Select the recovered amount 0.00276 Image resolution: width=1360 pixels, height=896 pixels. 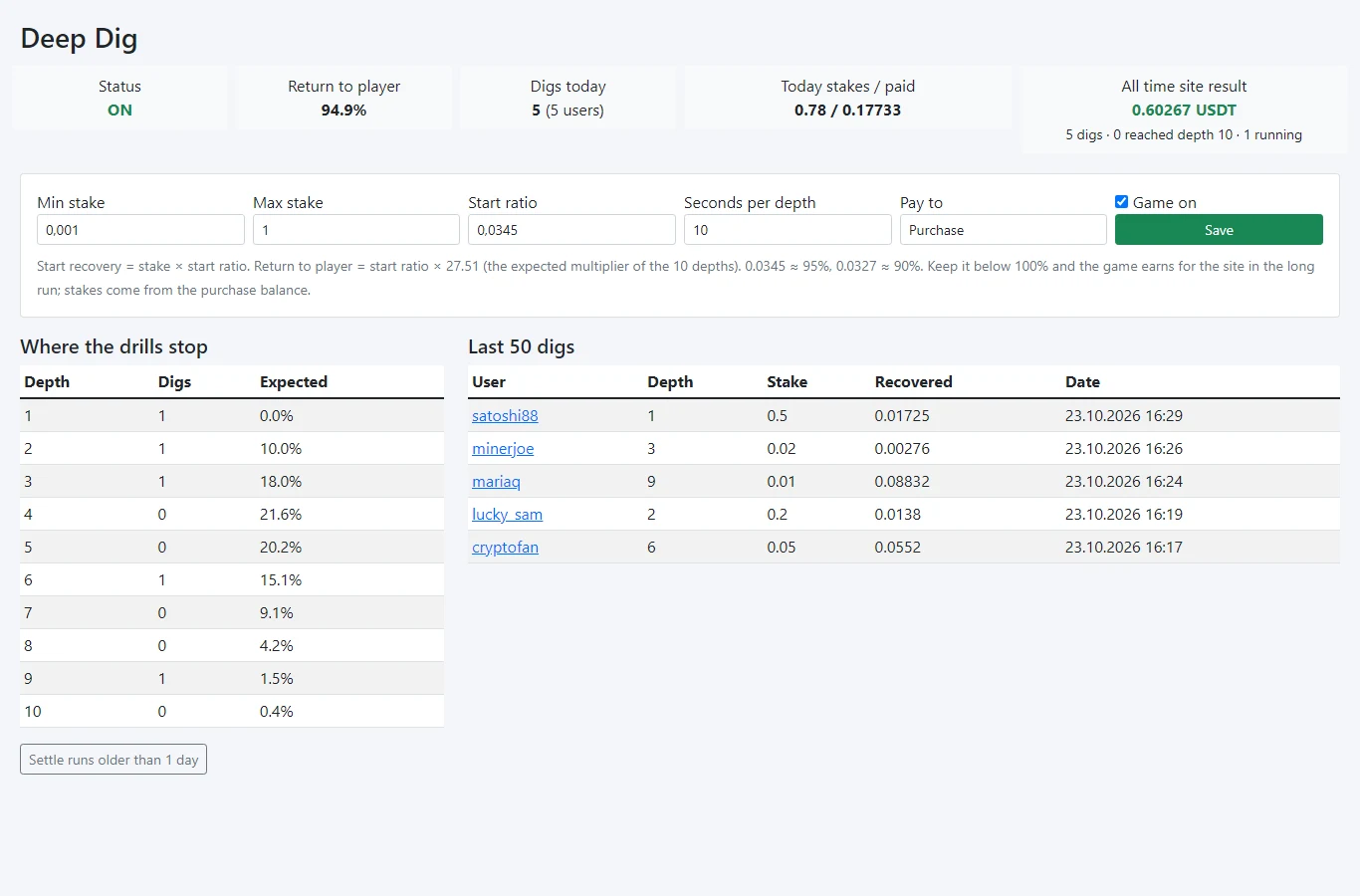903,448
